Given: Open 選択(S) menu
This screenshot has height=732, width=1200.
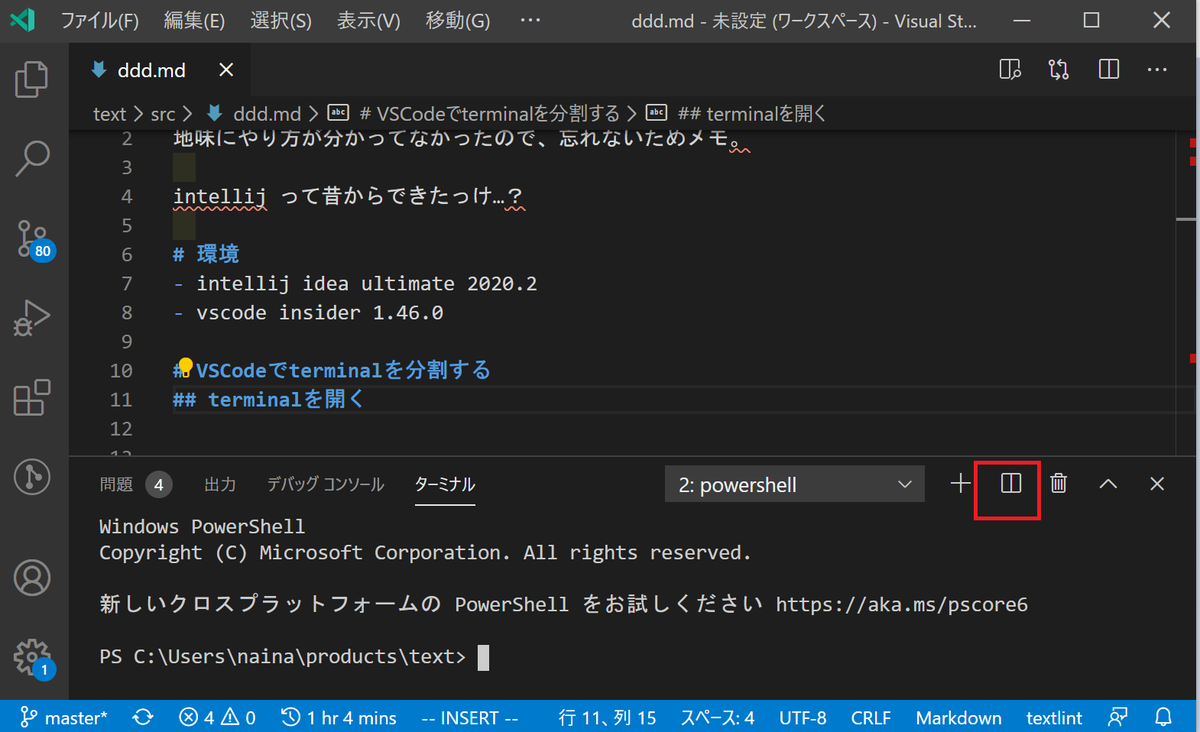Looking at the screenshot, I should pos(281,20).
